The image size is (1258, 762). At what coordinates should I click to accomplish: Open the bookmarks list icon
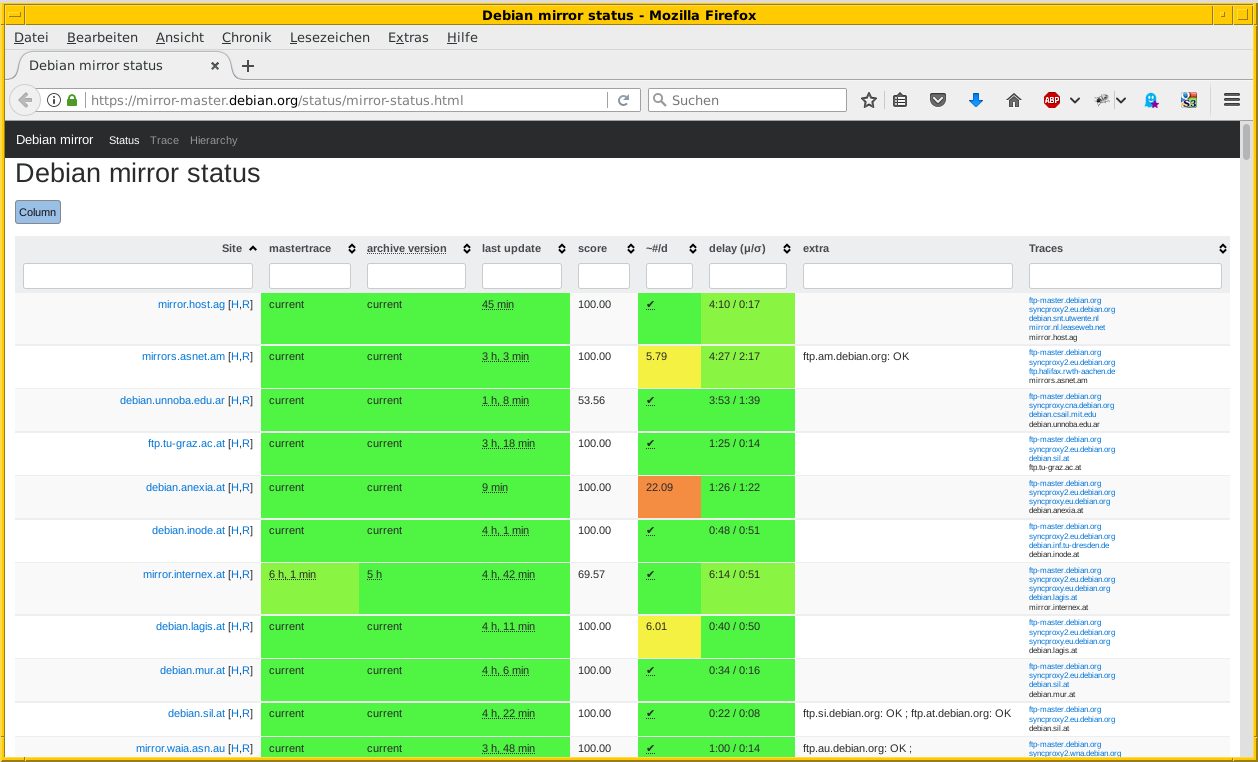click(900, 100)
